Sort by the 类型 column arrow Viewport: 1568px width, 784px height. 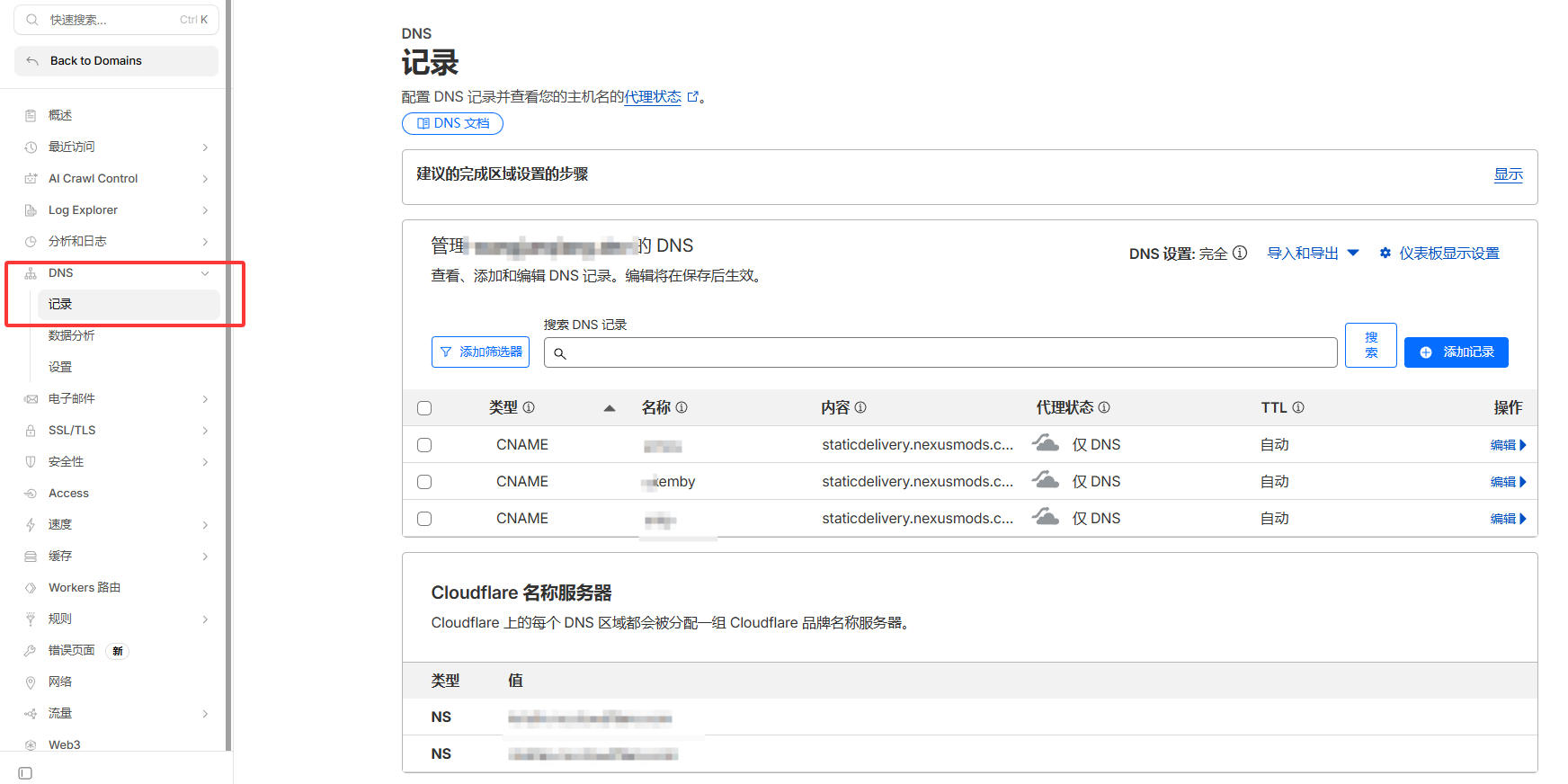pos(610,408)
